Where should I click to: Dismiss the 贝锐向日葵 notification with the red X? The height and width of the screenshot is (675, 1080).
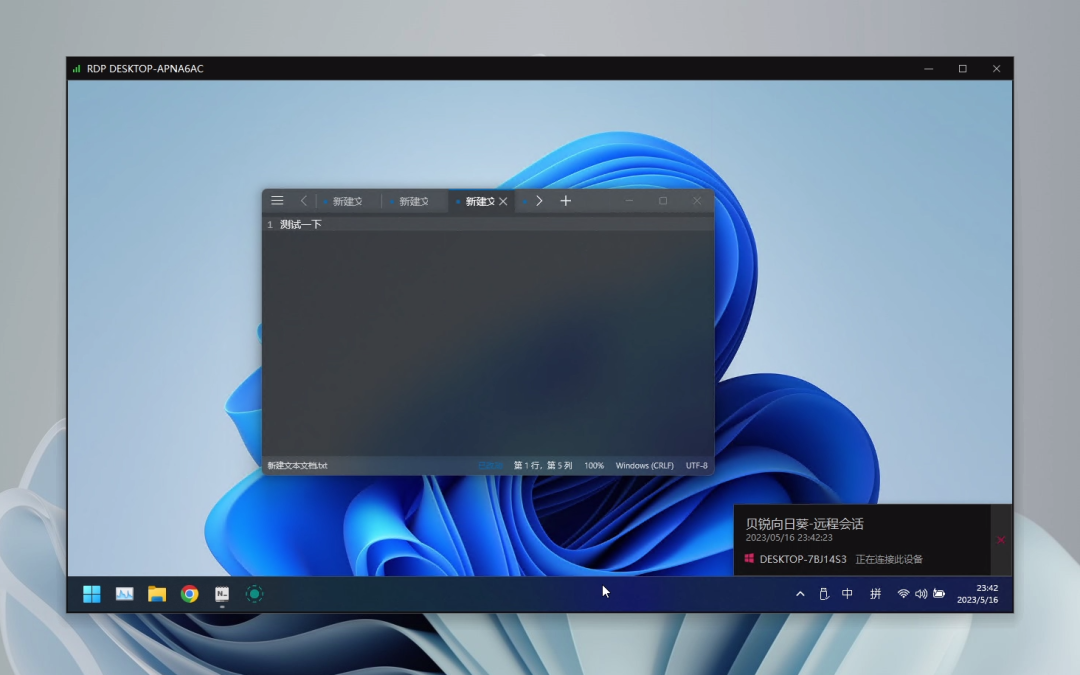click(1001, 540)
